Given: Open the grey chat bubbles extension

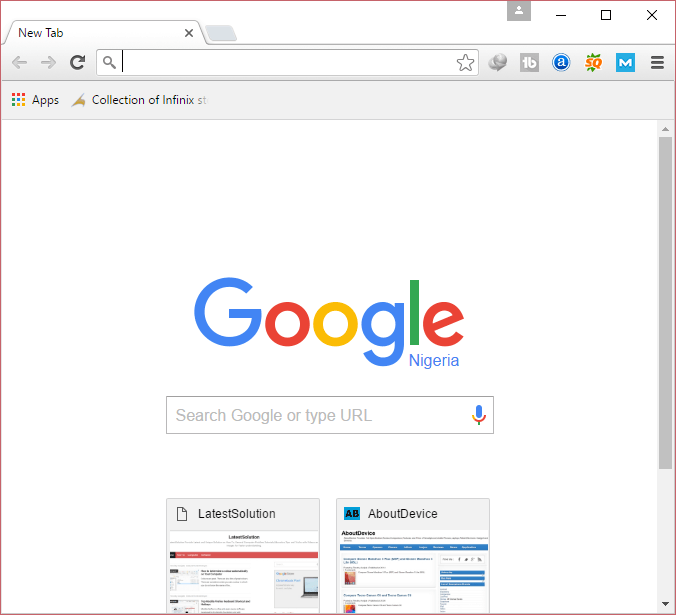Looking at the screenshot, I should coord(498,63).
